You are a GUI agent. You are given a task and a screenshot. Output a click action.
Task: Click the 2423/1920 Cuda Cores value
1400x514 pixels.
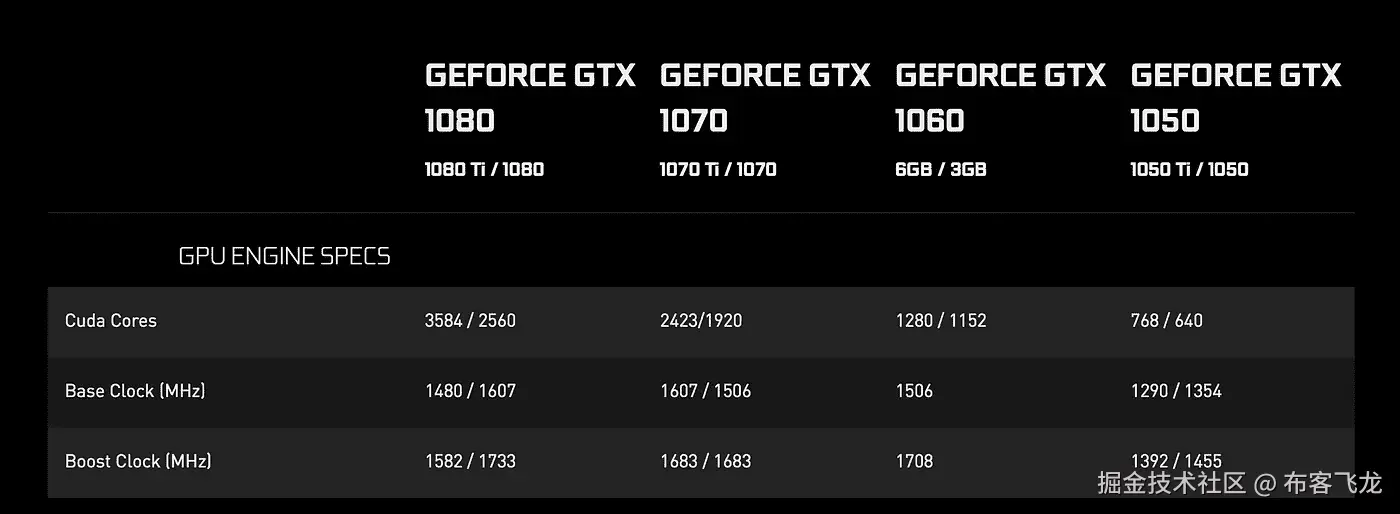pyautogui.click(x=701, y=320)
